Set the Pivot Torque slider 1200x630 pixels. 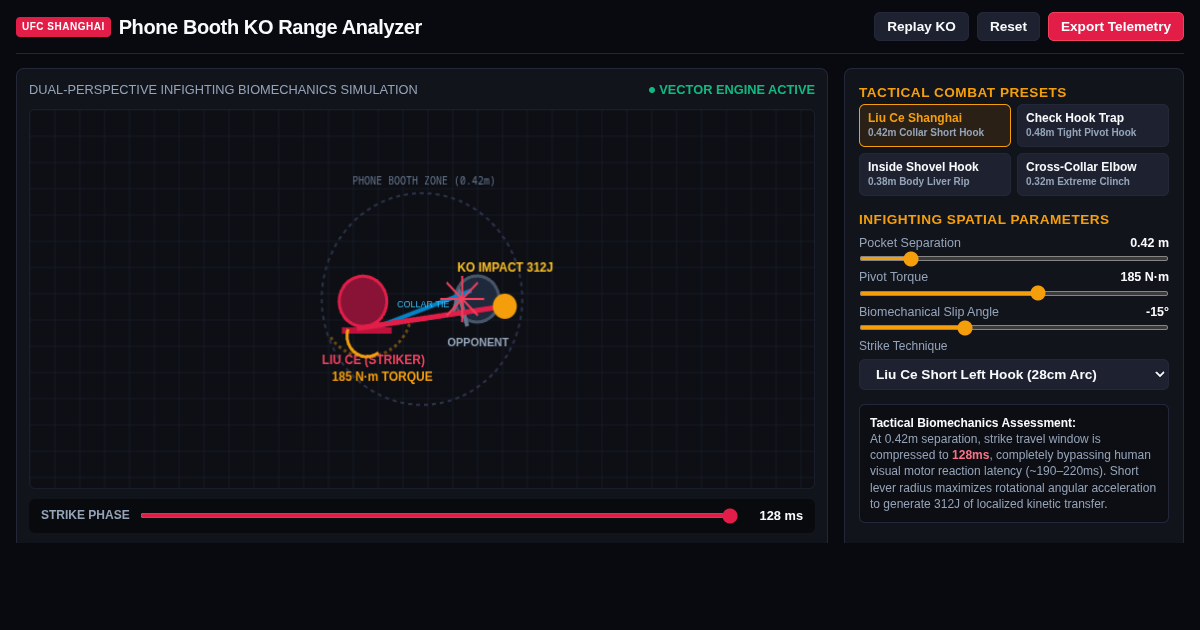coord(1014,293)
